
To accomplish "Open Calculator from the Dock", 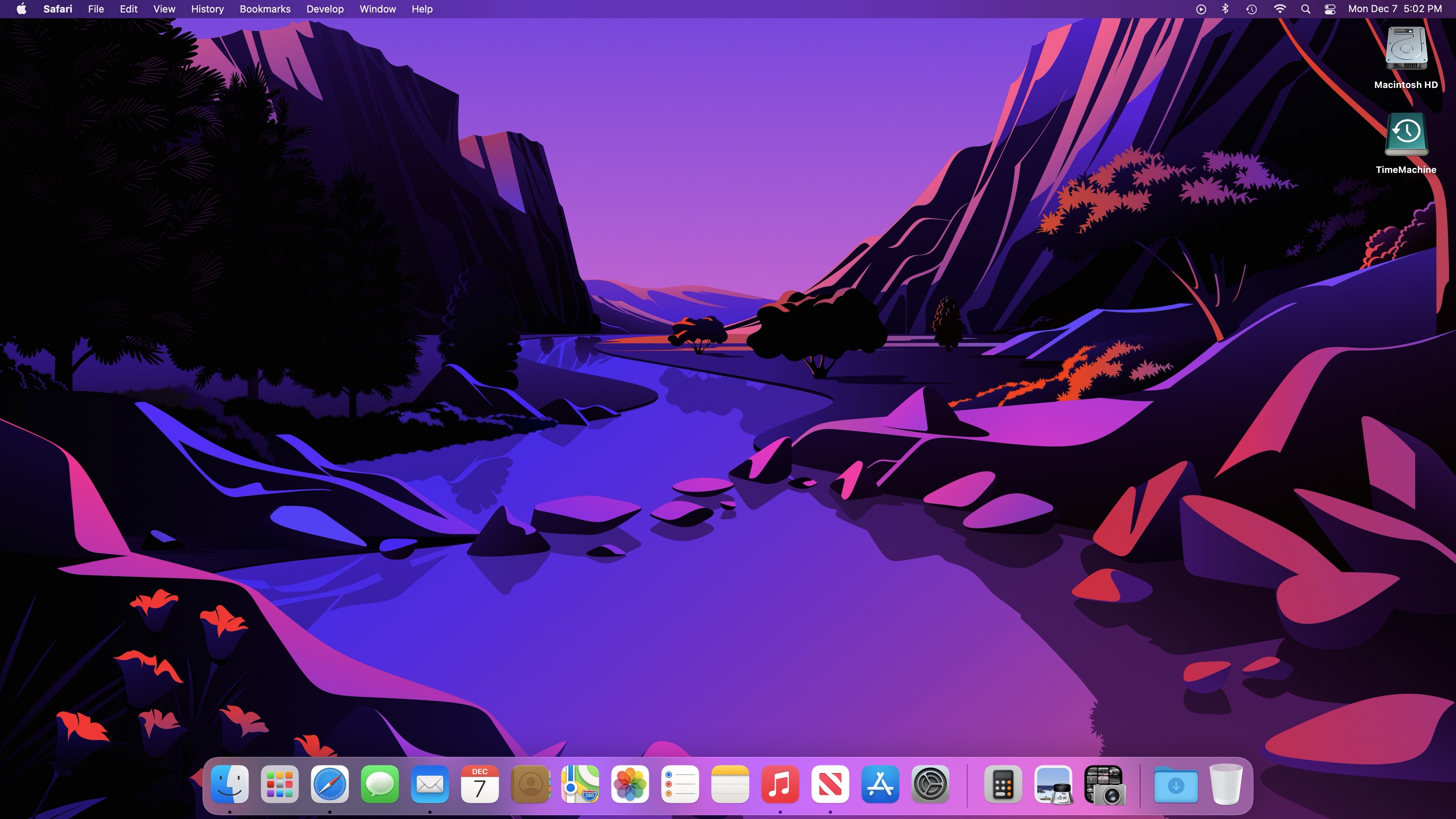I will 1003,784.
